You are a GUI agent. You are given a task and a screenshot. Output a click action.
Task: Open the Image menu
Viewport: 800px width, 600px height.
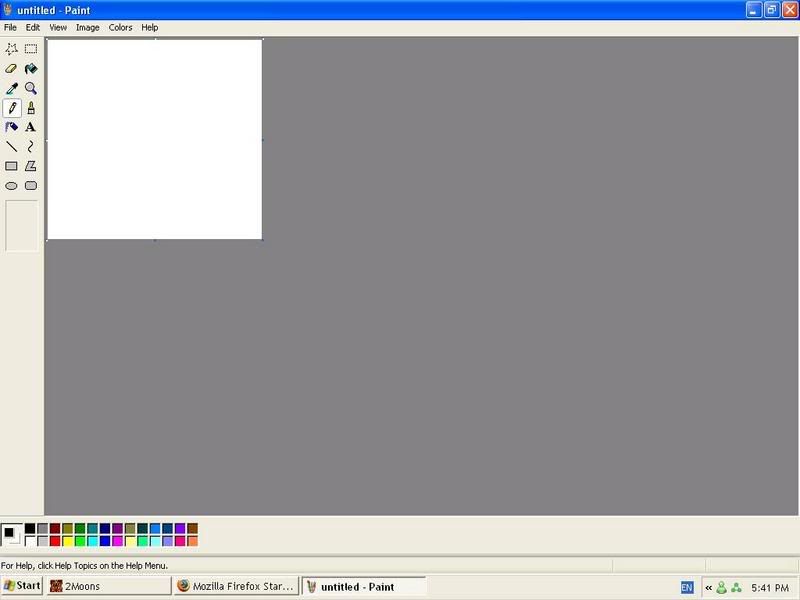tap(87, 27)
